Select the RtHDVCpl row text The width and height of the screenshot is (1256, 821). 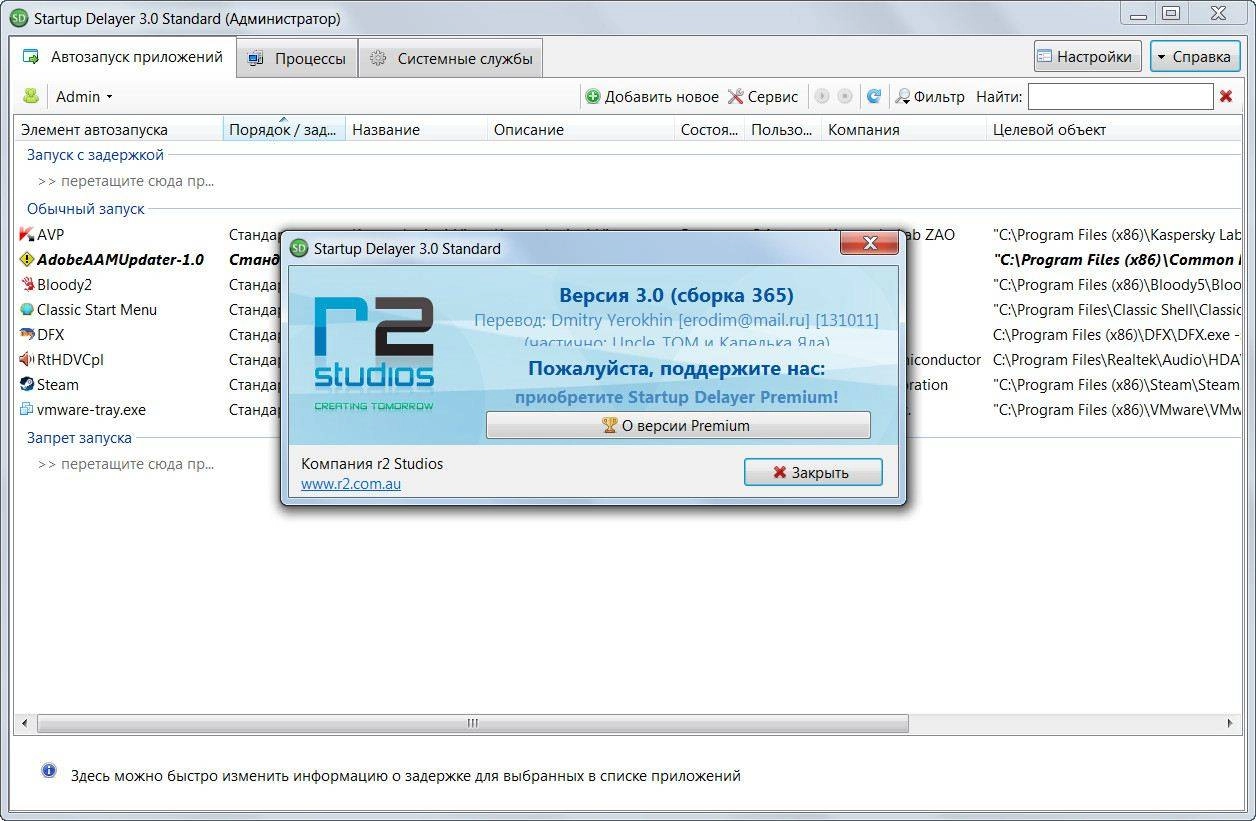click(70, 360)
